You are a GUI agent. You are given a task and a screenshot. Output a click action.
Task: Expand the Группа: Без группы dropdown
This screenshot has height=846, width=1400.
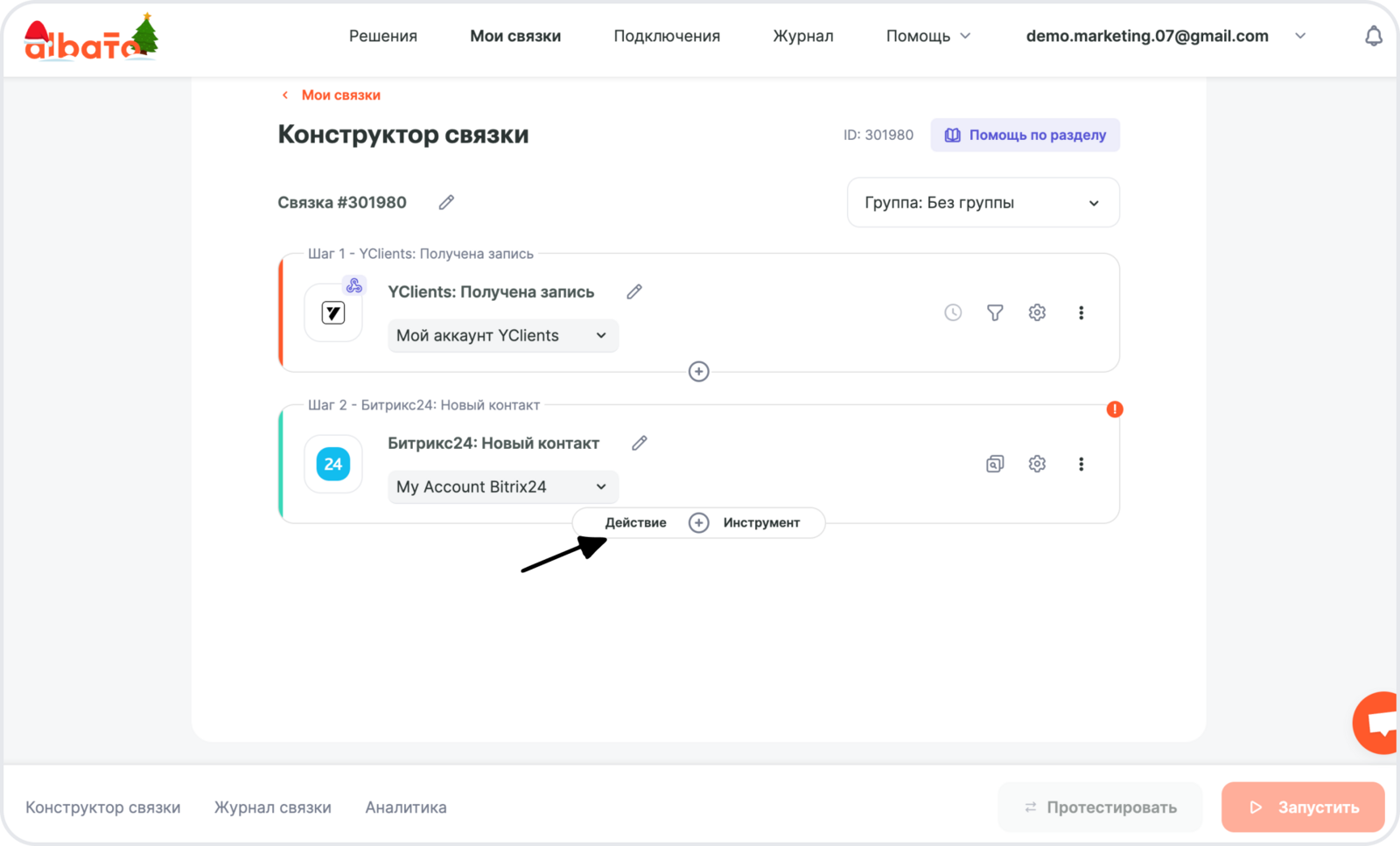(x=983, y=203)
